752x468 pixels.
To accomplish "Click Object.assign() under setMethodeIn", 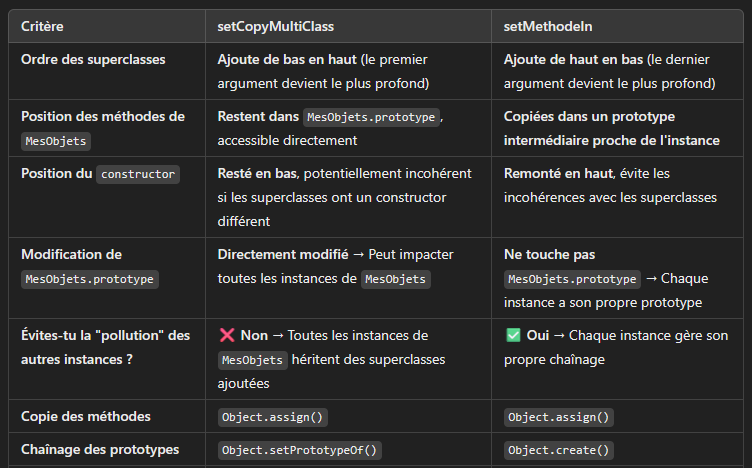I will 559,417.
